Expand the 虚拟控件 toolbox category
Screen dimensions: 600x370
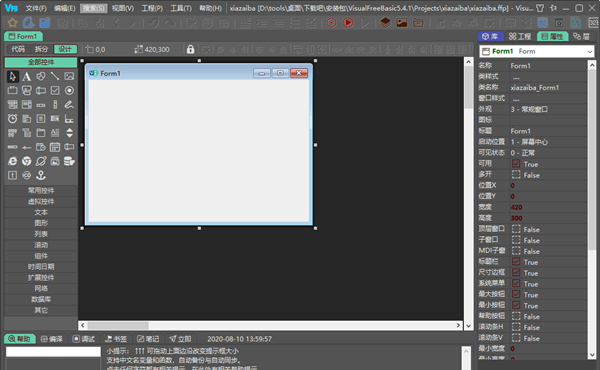tap(41, 201)
